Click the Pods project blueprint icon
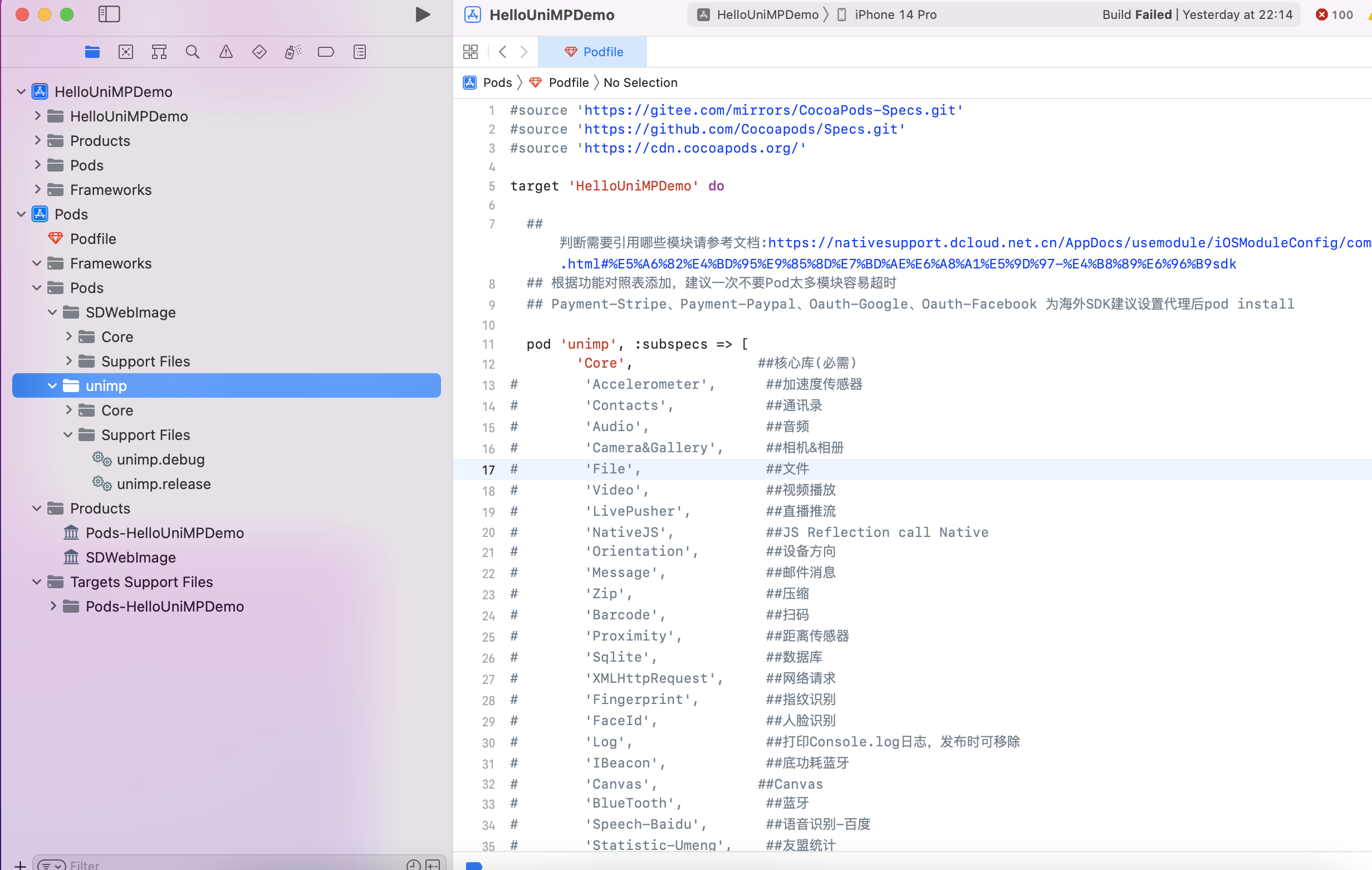 (x=40, y=214)
